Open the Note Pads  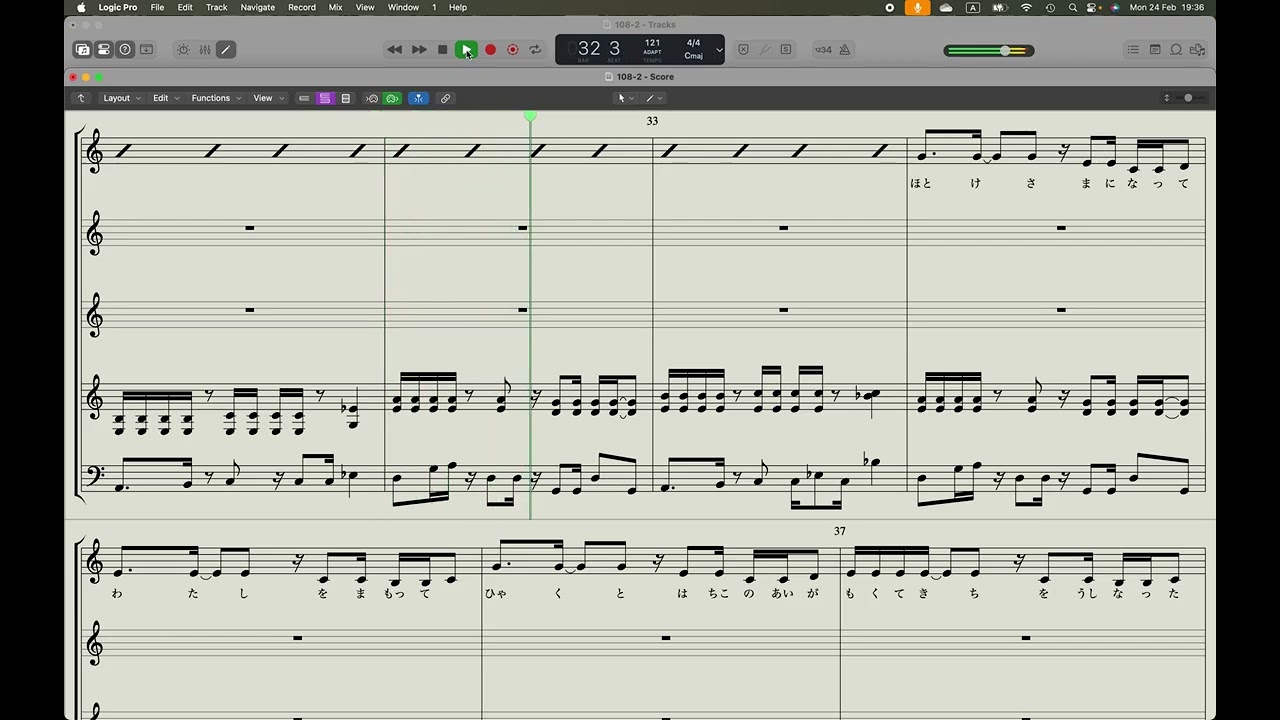[x=1155, y=49]
